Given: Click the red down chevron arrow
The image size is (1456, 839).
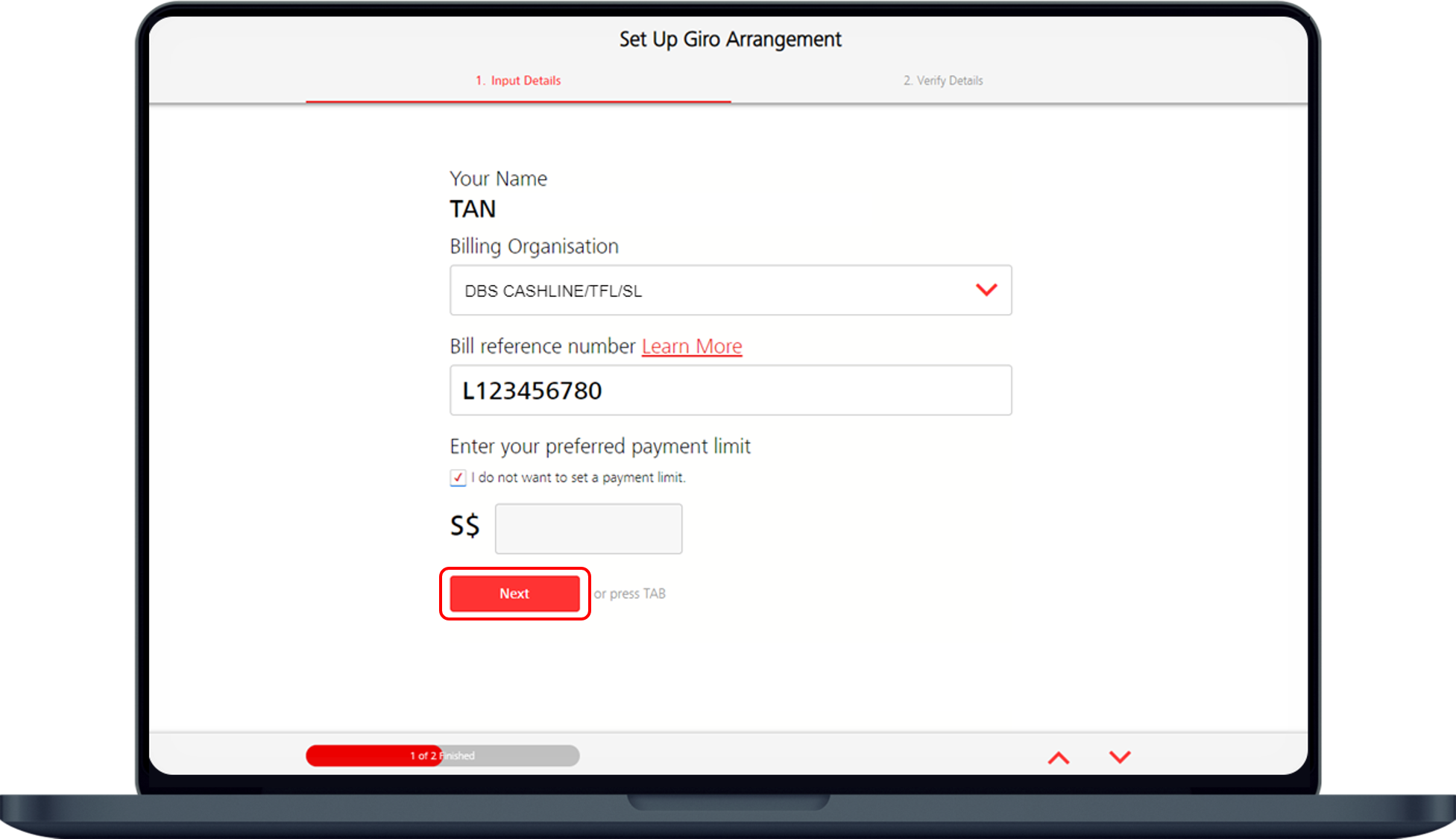Looking at the screenshot, I should point(1120,757).
